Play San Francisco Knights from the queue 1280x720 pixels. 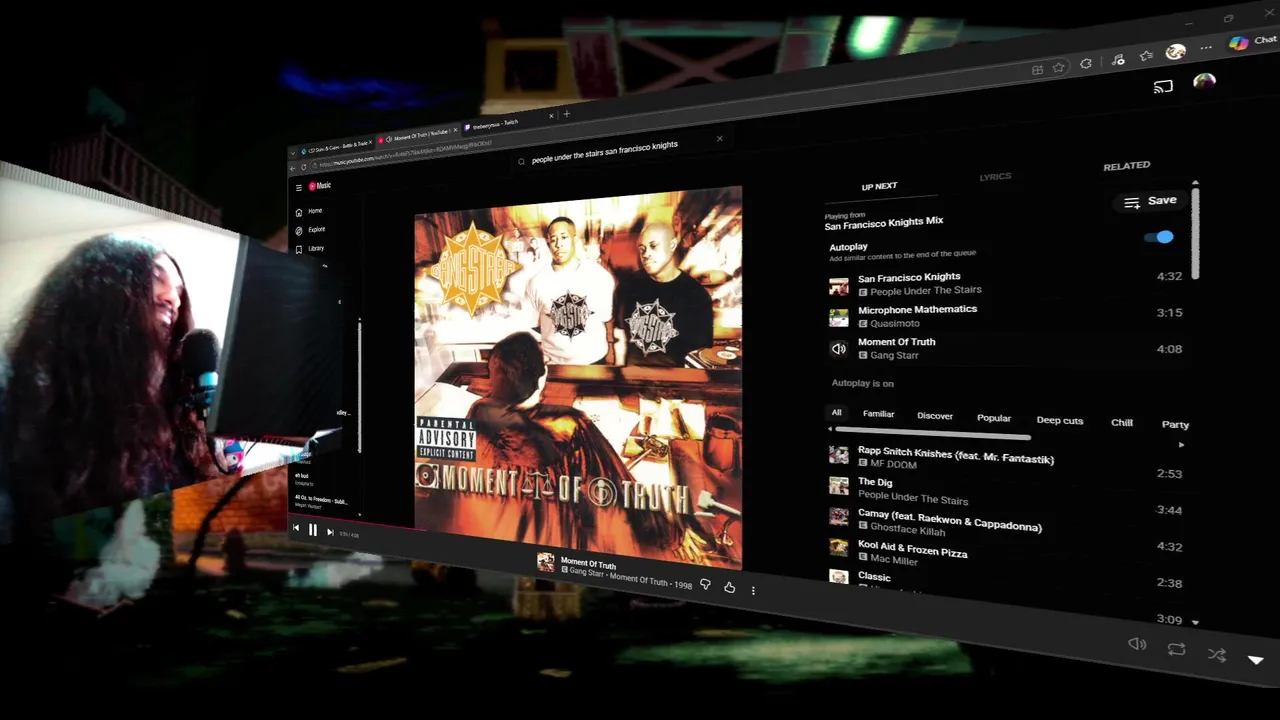click(x=1005, y=282)
